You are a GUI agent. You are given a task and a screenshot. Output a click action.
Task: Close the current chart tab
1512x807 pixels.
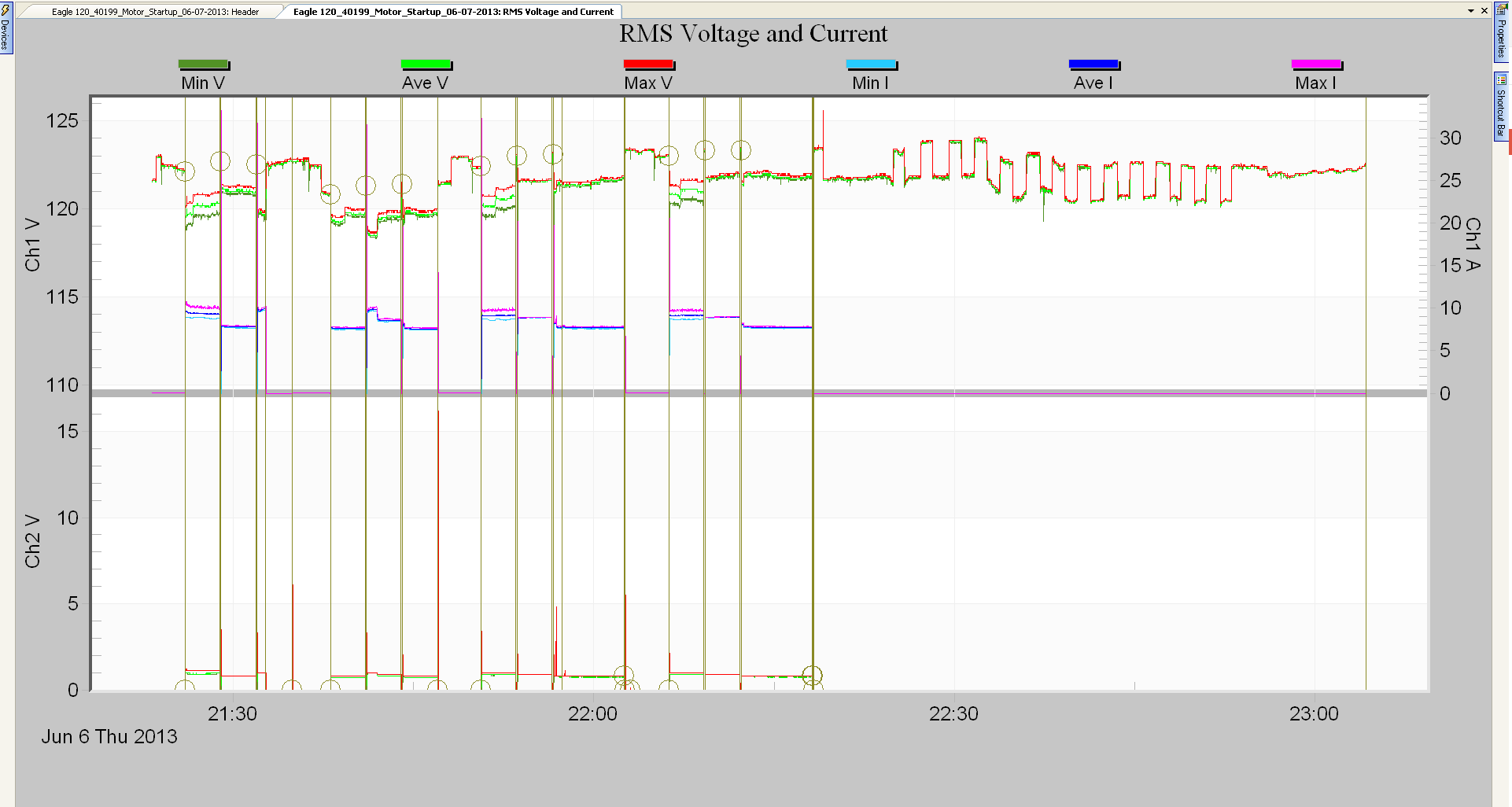coord(1486,11)
